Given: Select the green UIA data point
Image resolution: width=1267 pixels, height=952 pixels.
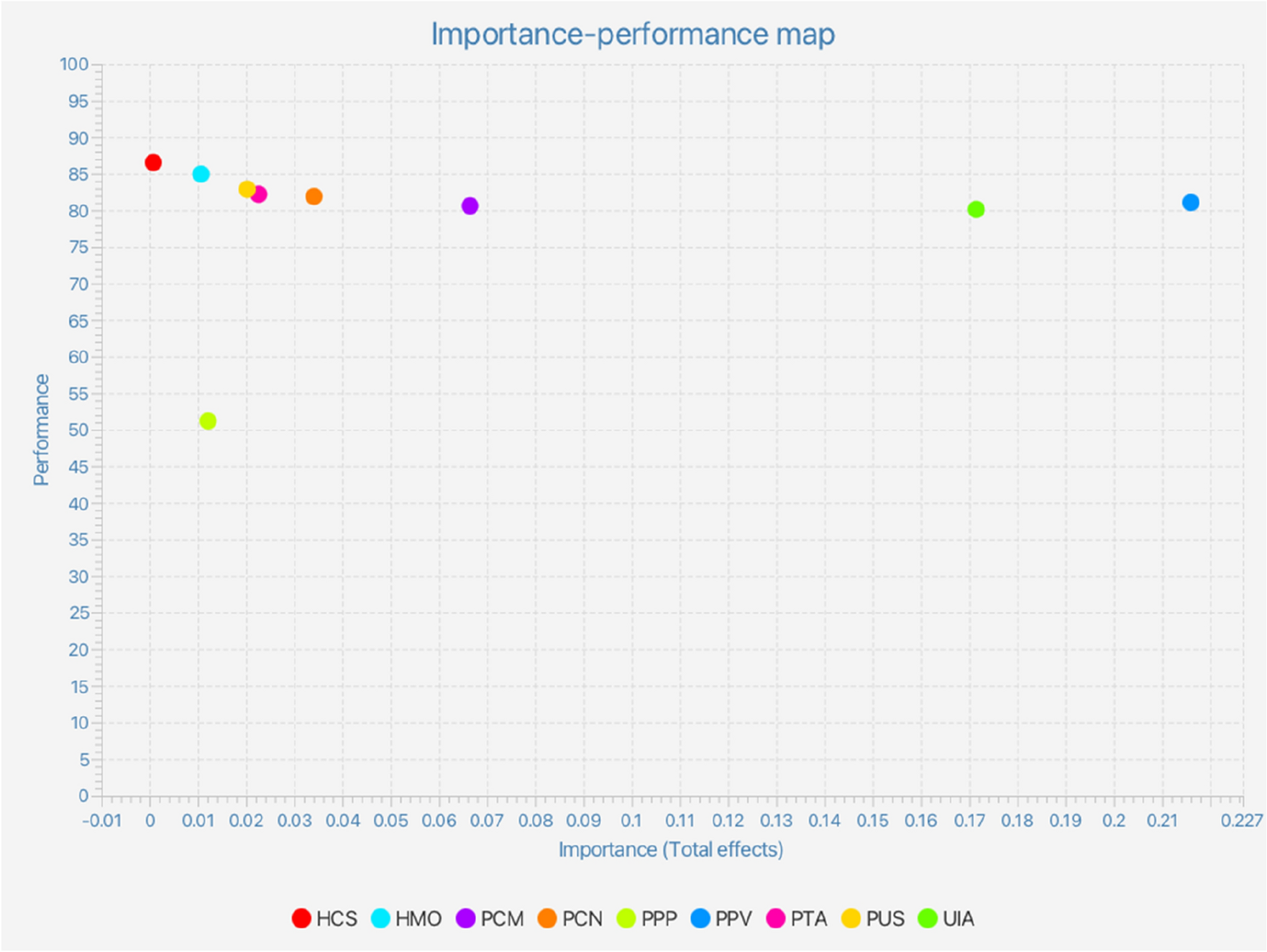Looking at the screenshot, I should [x=976, y=209].
